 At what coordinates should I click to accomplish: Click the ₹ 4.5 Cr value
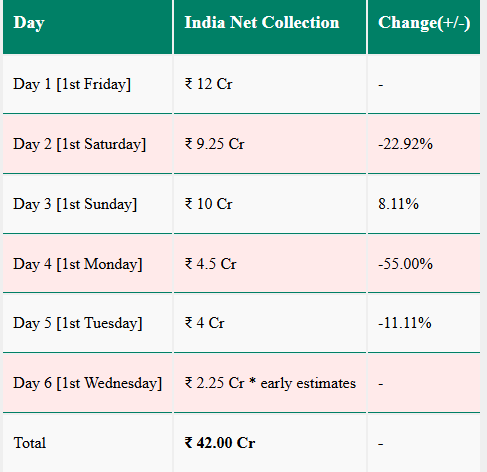[x=211, y=264]
